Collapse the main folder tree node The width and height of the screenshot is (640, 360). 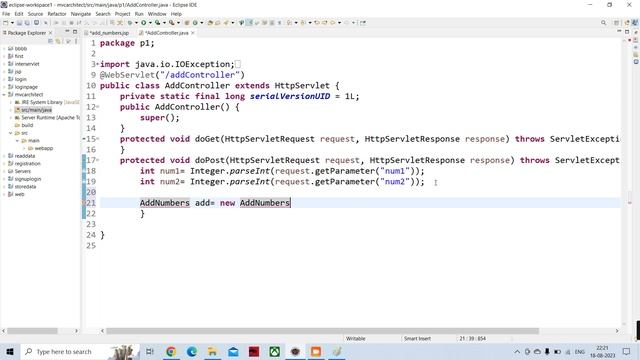click(18, 141)
